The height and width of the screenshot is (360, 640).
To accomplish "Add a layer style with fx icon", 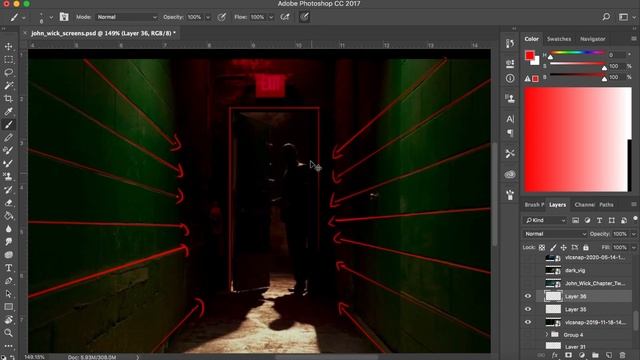I will (x=555, y=356).
